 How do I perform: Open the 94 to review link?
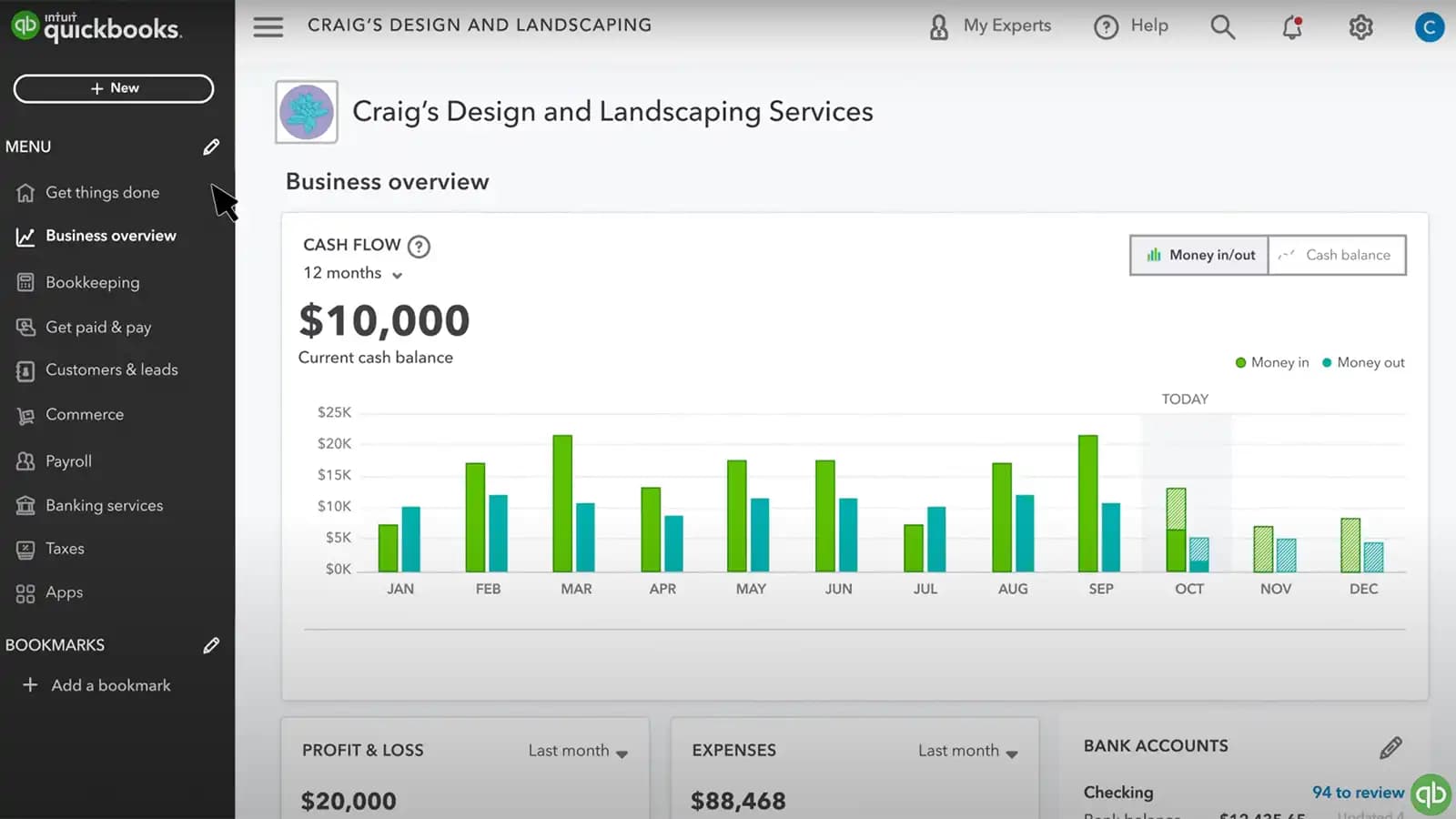pos(1358,793)
